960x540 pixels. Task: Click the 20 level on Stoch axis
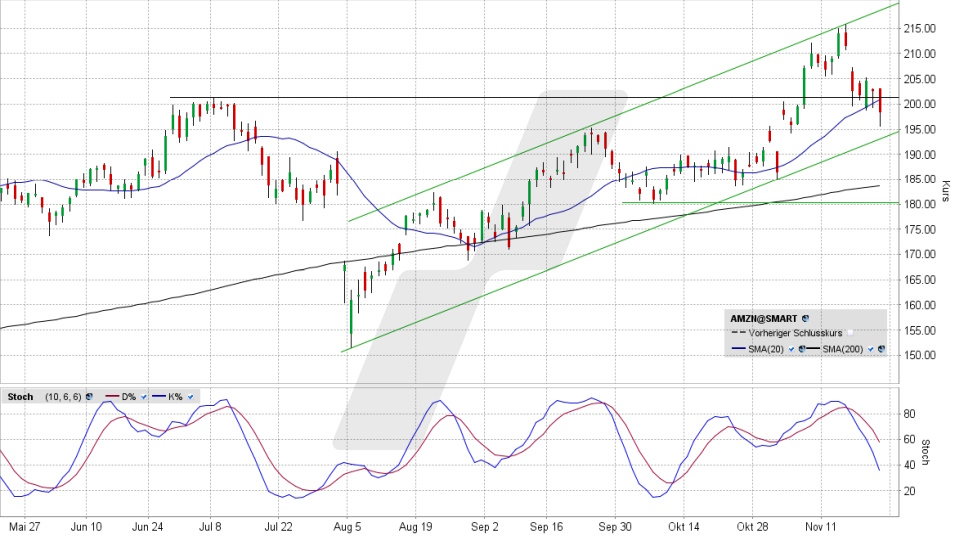tap(910, 491)
